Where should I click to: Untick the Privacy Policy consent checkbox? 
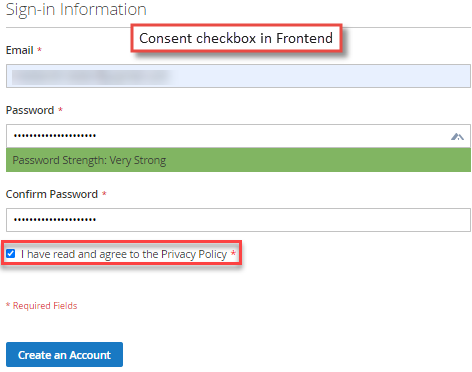pyautogui.click(x=11, y=254)
